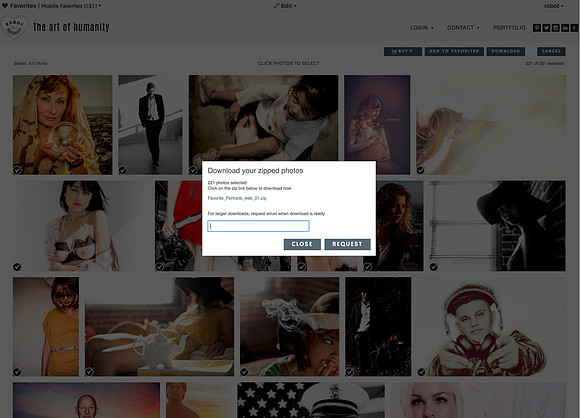Select the teapot and reclining woman thumbnail
The height and width of the screenshot is (418, 580).
click(x=159, y=327)
